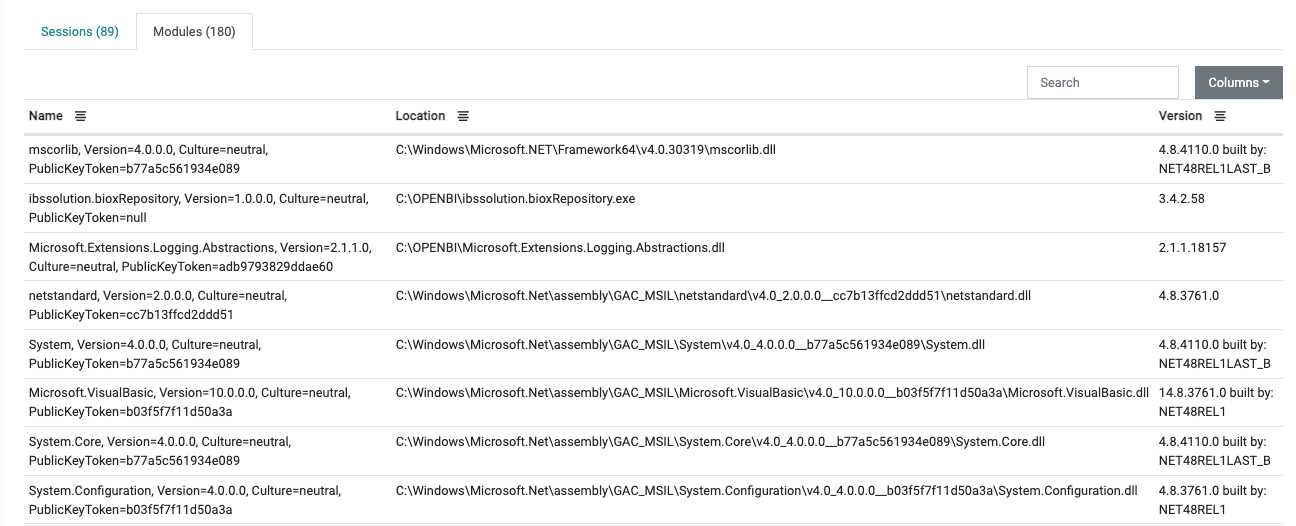Select the System.Core module row
This screenshot has width=1296, height=526.
pyautogui.click(x=160, y=450)
